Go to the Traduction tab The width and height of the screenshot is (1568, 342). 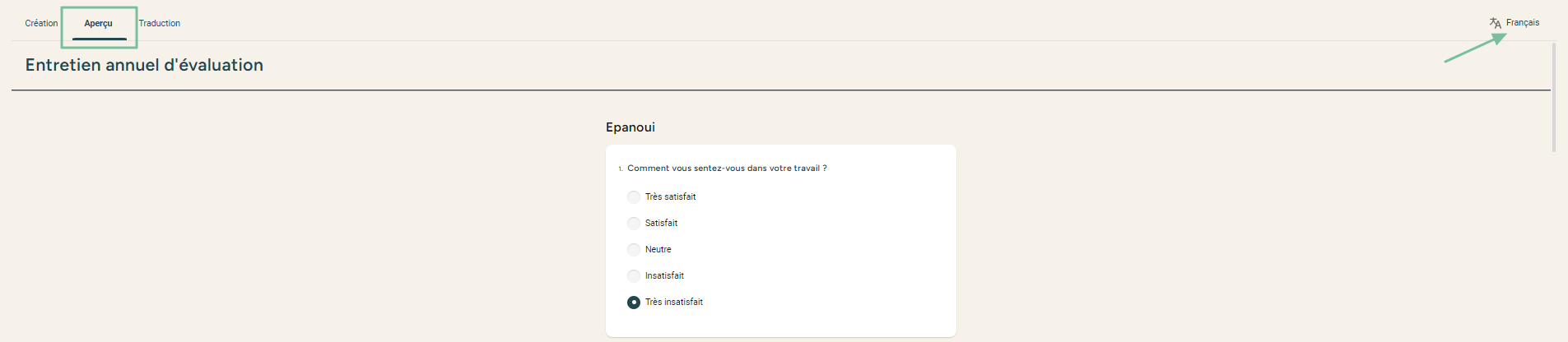click(160, 23)
